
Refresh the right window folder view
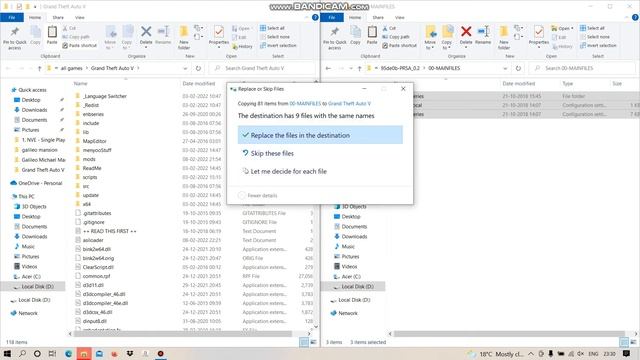(x=518, y=68)
